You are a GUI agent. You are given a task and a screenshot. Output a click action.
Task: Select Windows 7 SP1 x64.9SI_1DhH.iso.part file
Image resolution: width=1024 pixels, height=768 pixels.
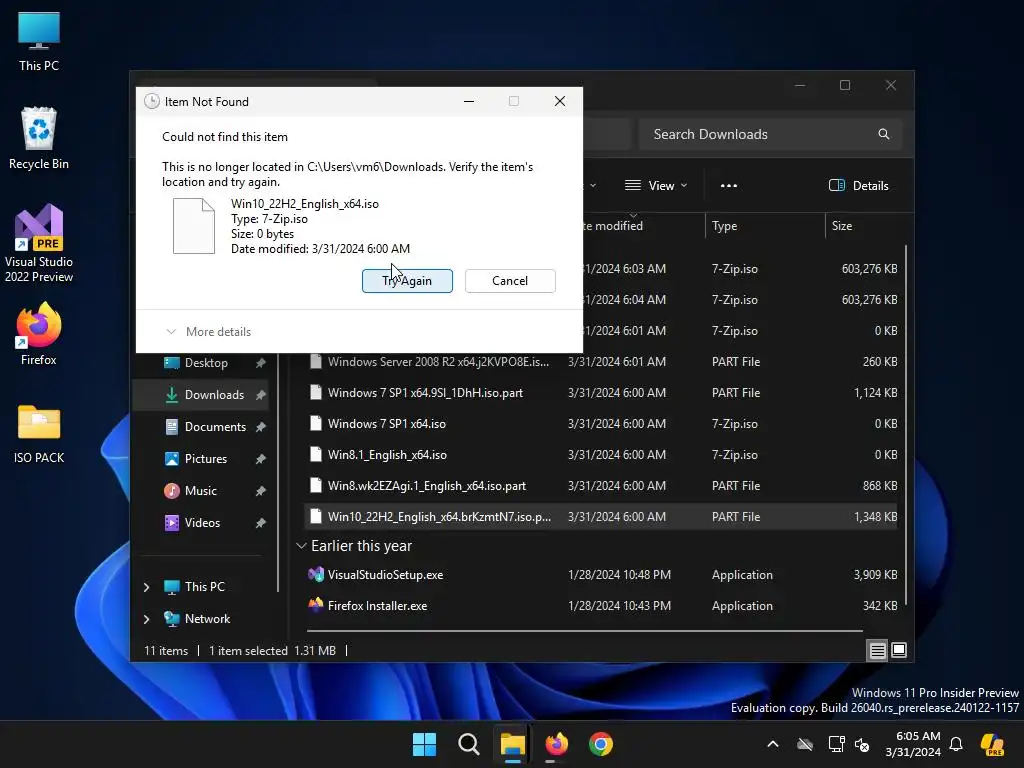pos(601,392)
